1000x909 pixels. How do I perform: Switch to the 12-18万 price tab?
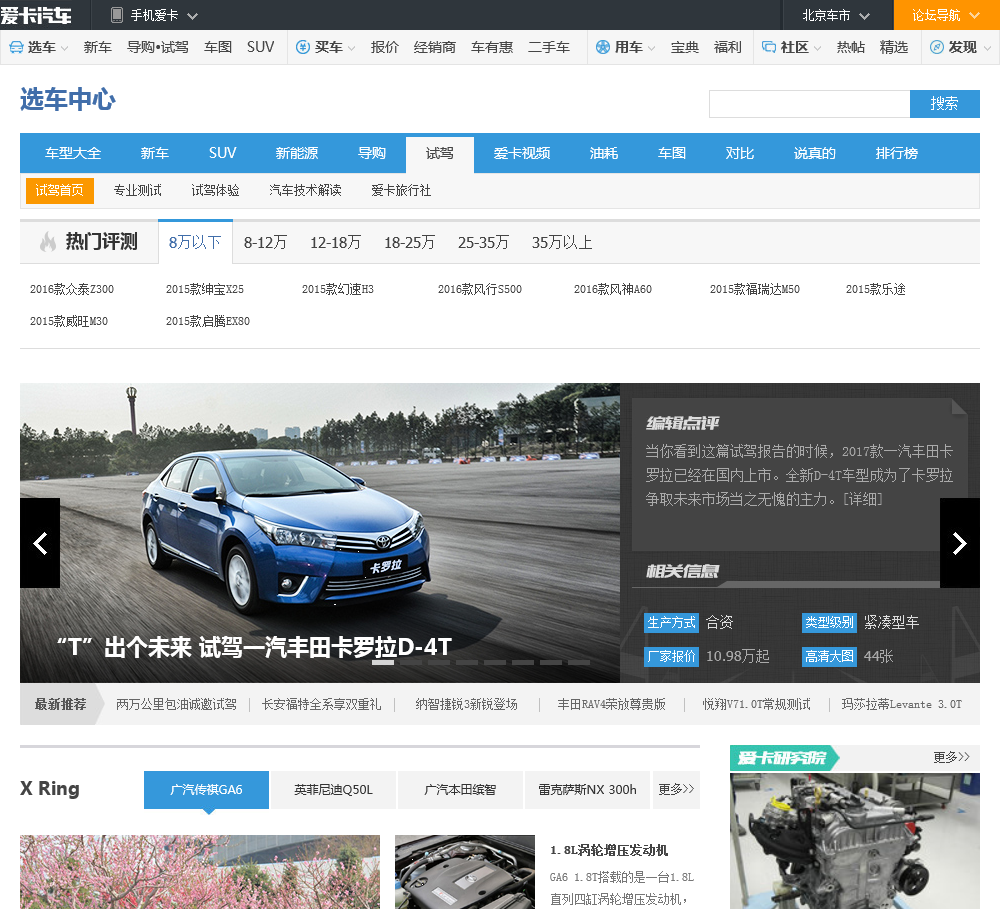(x=335, y=242)
